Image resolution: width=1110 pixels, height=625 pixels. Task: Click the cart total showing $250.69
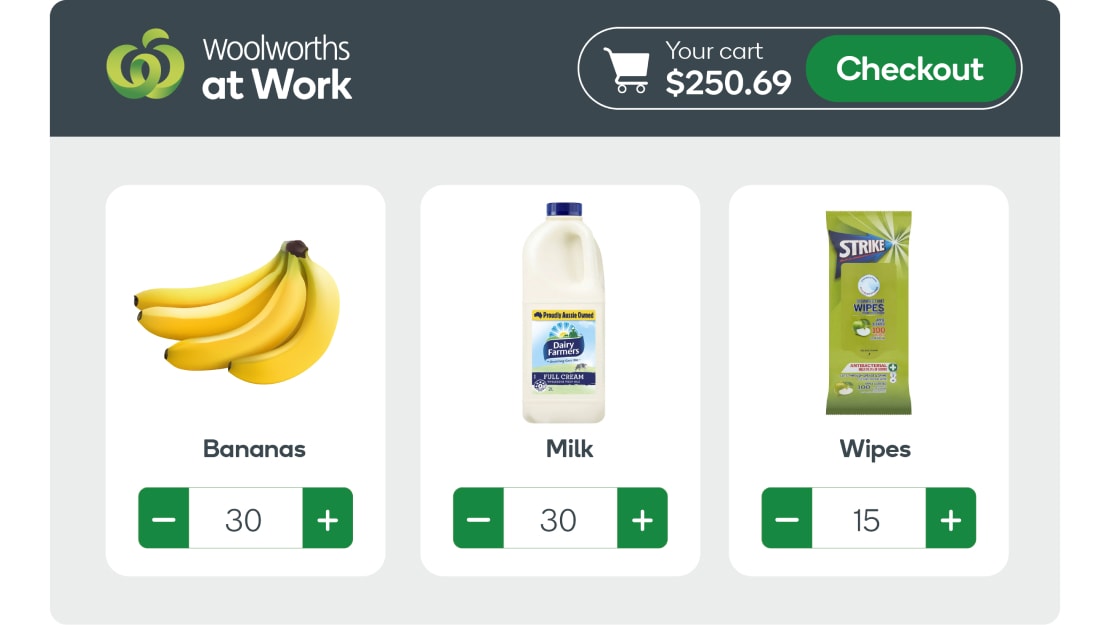point(731,84)
